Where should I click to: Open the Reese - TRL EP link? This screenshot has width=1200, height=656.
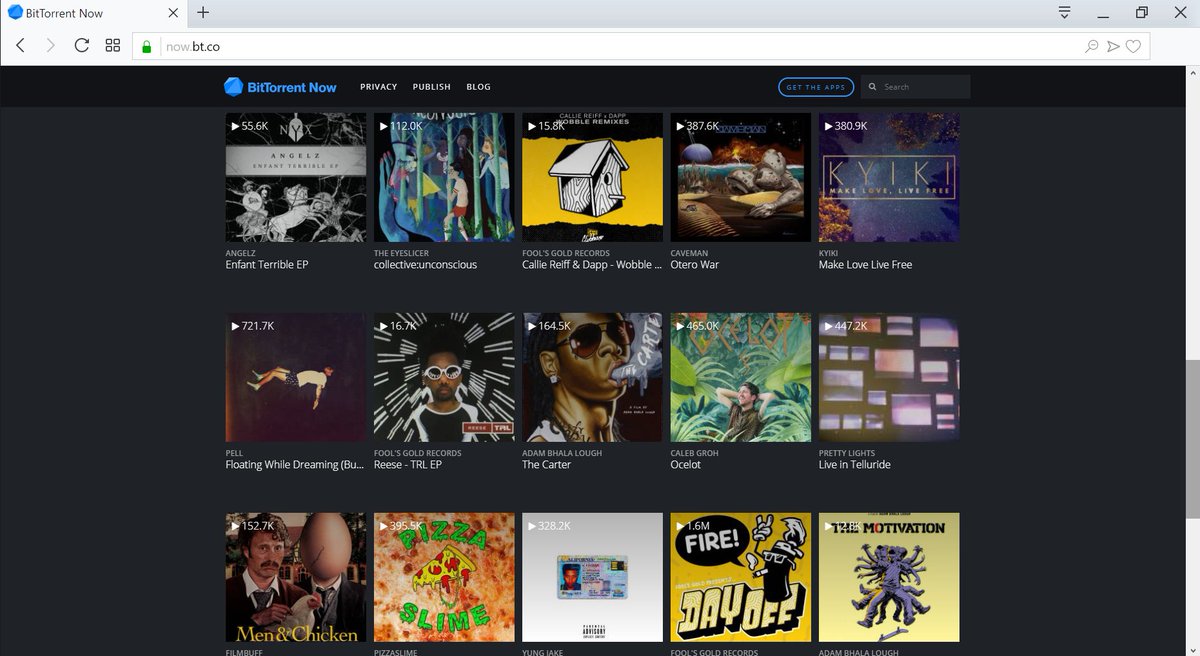(x=409, y=465)
